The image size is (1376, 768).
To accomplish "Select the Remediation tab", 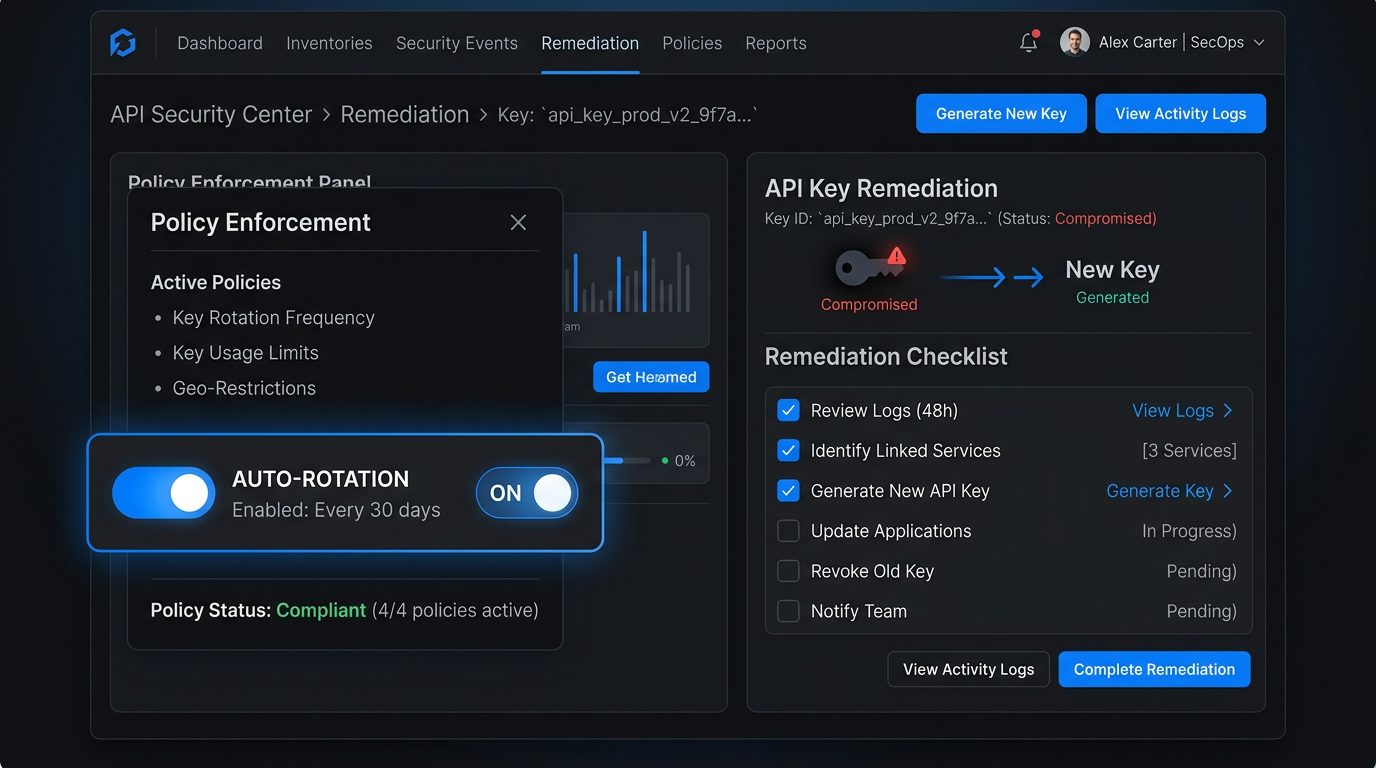I will coord(590,43).
